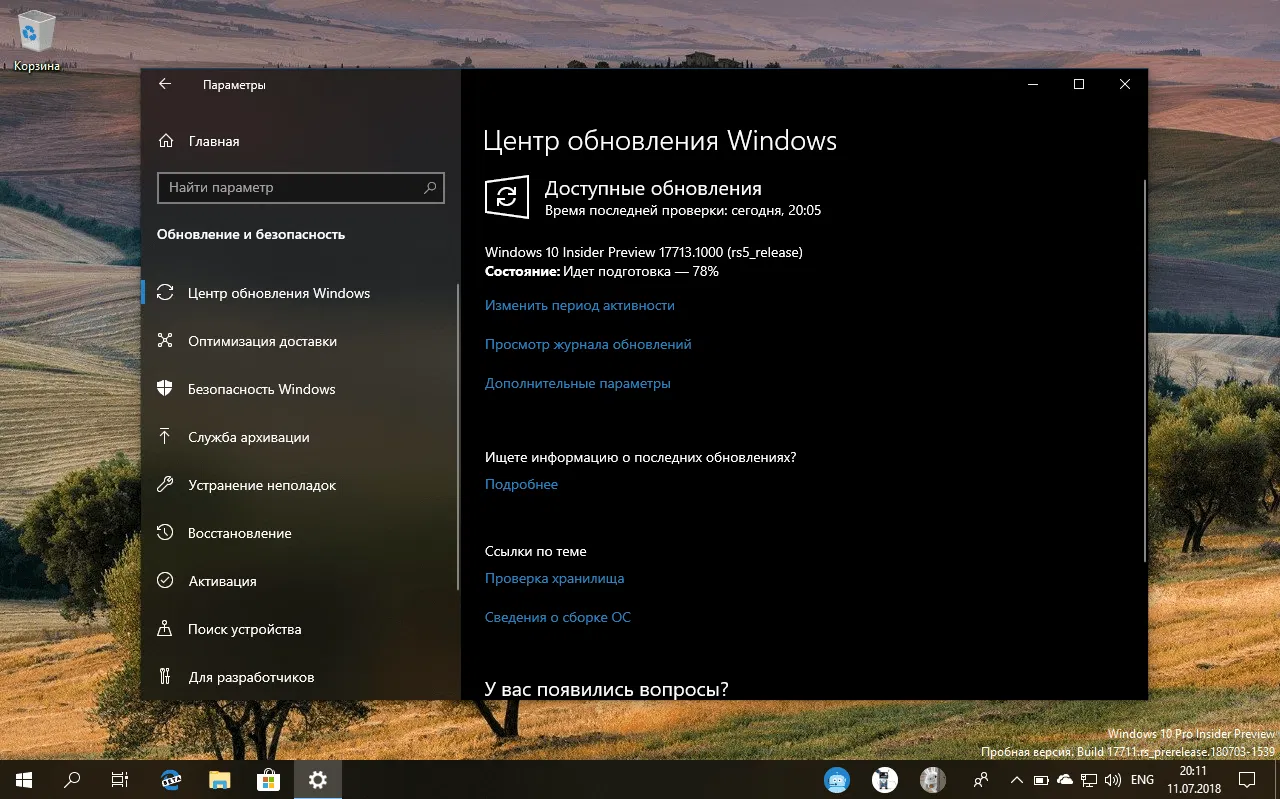The width and height of the screenshot is (1280, 799).
Task: Select the Поиск устройства sidebar icon
Action: [164, 628]
